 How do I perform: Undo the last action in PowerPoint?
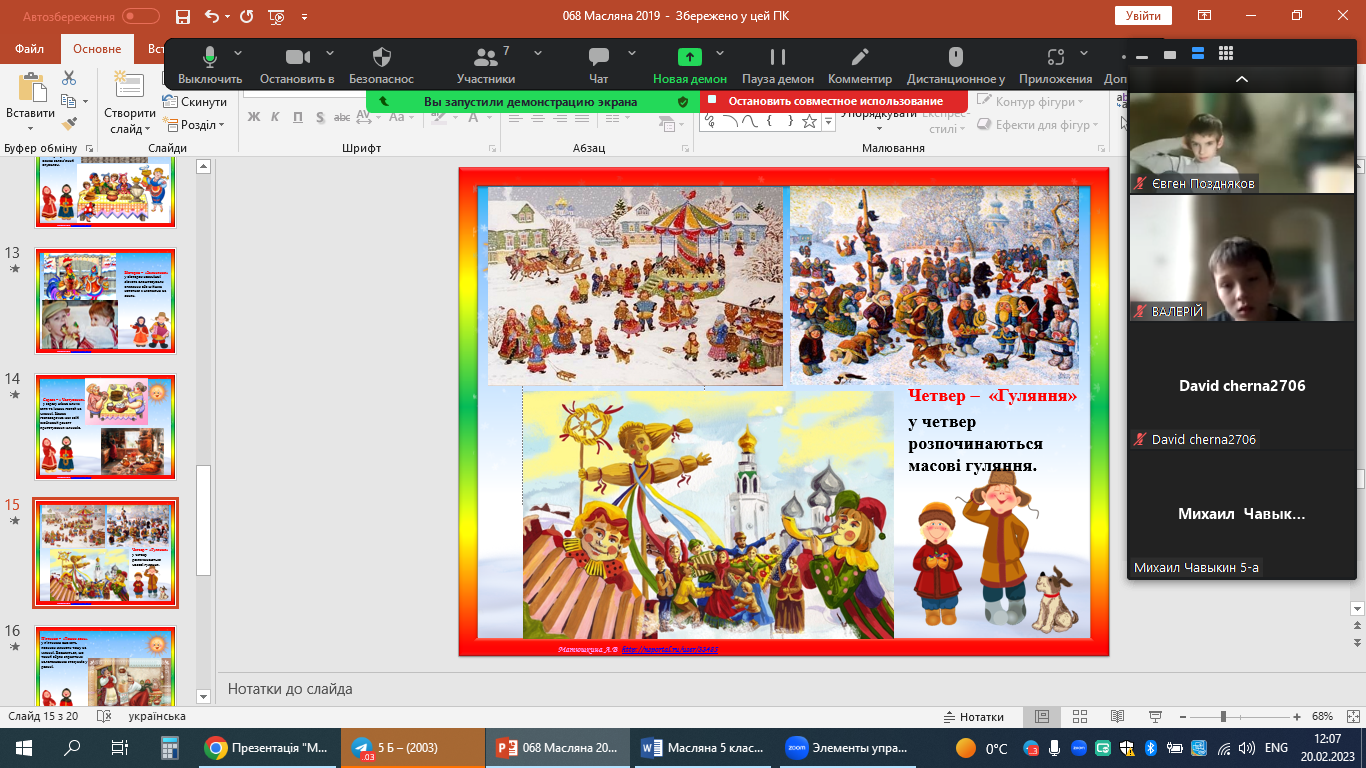click(211, 17)
